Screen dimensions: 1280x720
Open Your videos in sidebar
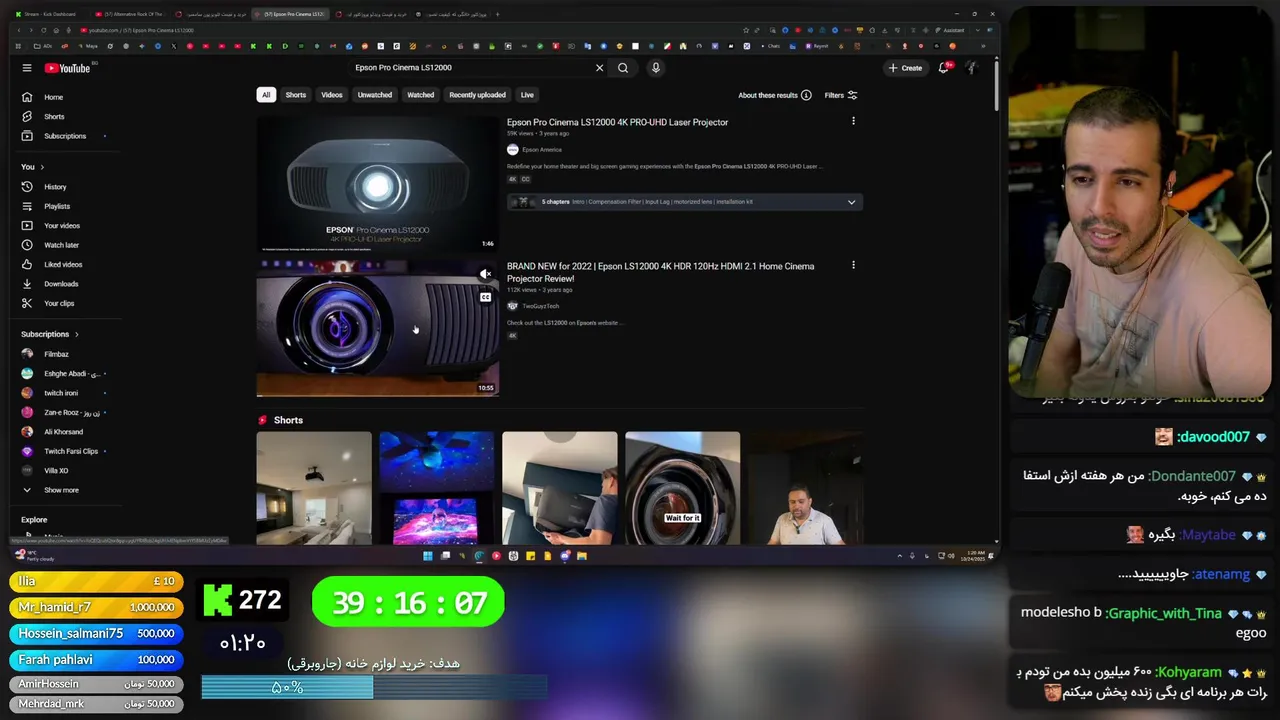pos(64,226)
